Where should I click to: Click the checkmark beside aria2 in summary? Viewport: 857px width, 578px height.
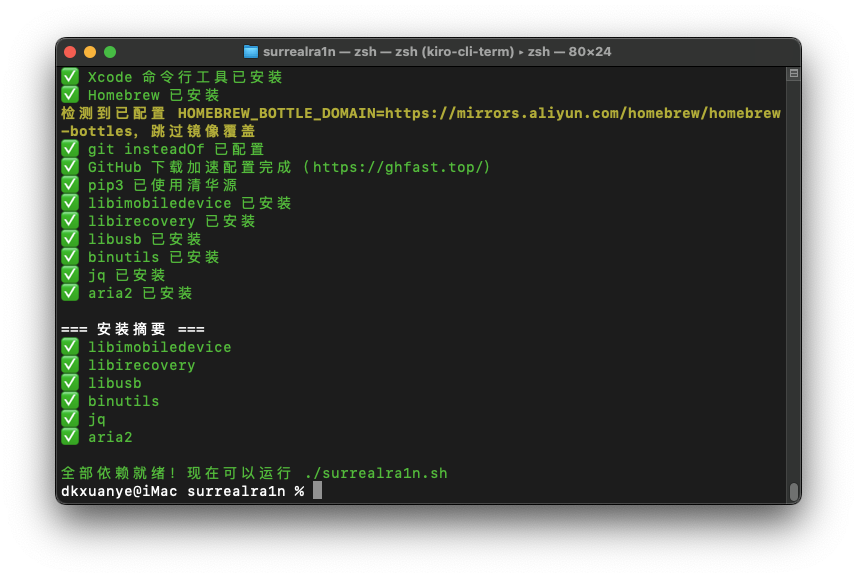click(70, 437)
